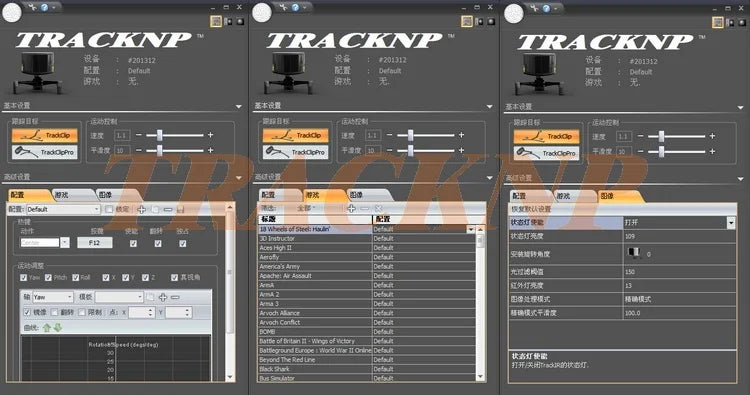The width and height of the screenshot is (750, 395).
Task: Click the game list vertical scrollbar down arrow
Action: pos(480,377)
